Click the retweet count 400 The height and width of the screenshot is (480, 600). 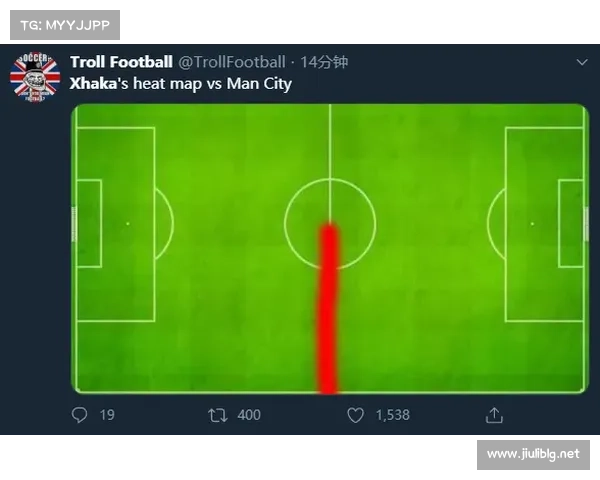pos(248,414)
